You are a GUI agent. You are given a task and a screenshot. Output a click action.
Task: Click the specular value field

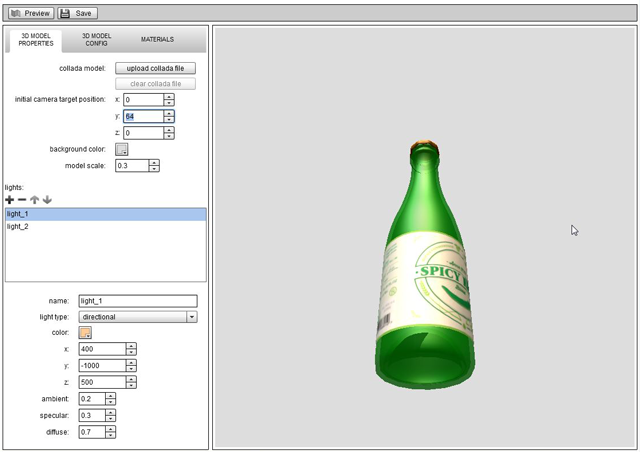coord(92,416)
